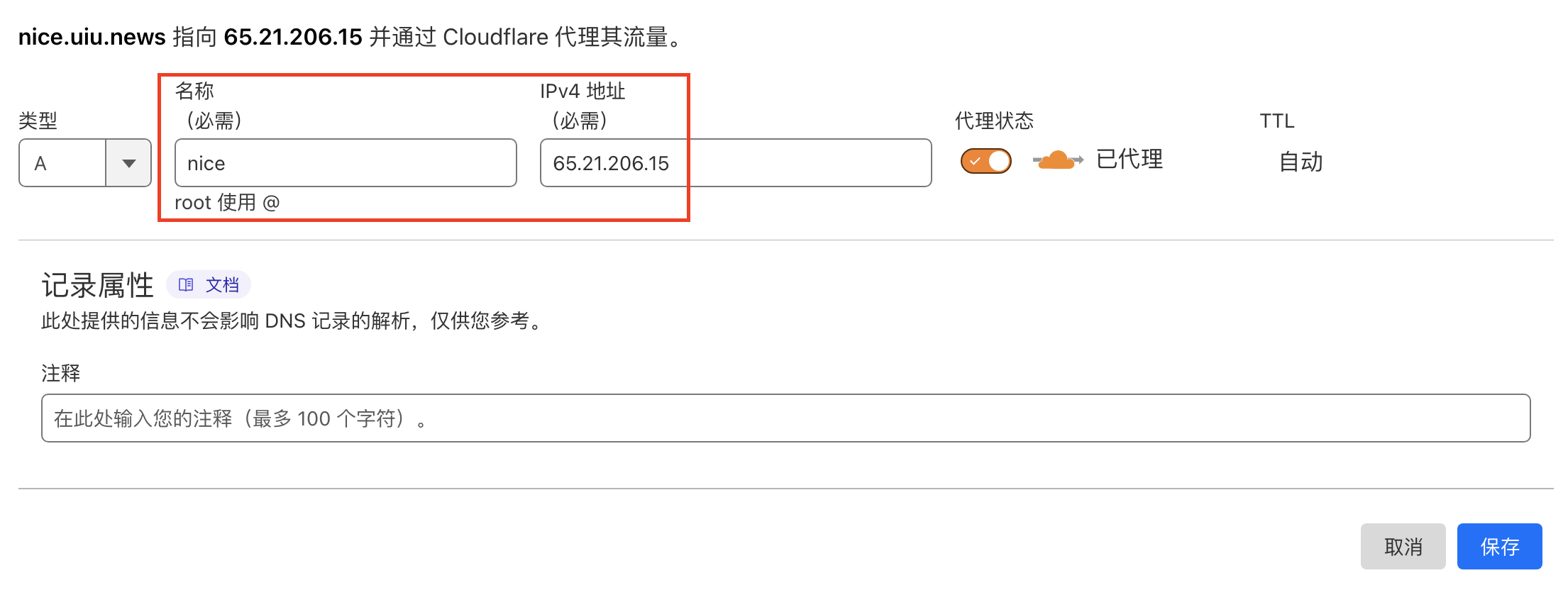
Task: Click the IPv4 地址 field with 65.21.206.15
Action: [x=736, y=163]
